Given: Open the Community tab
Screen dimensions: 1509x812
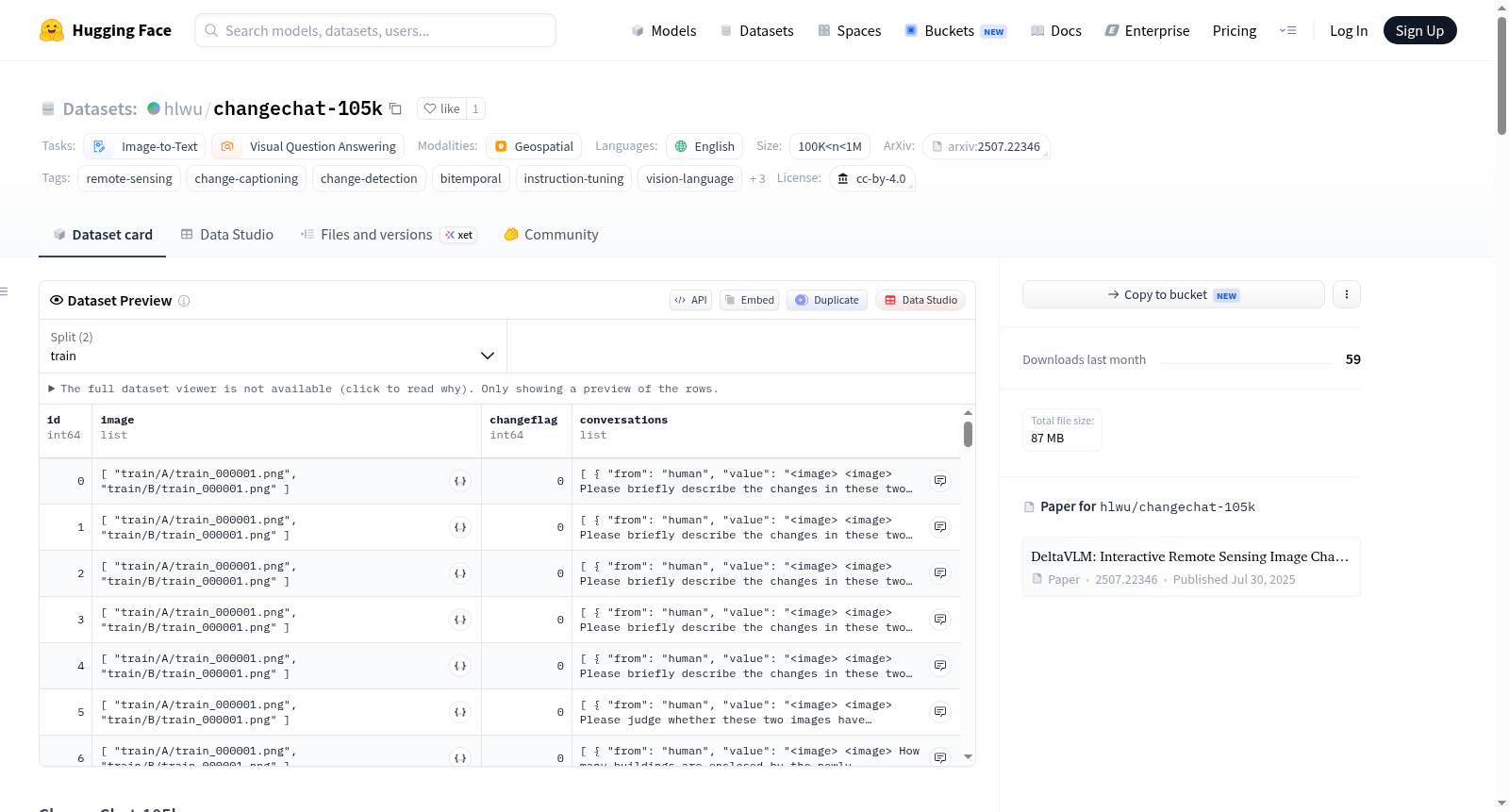Looking at the screenshot, I should 551,235.
